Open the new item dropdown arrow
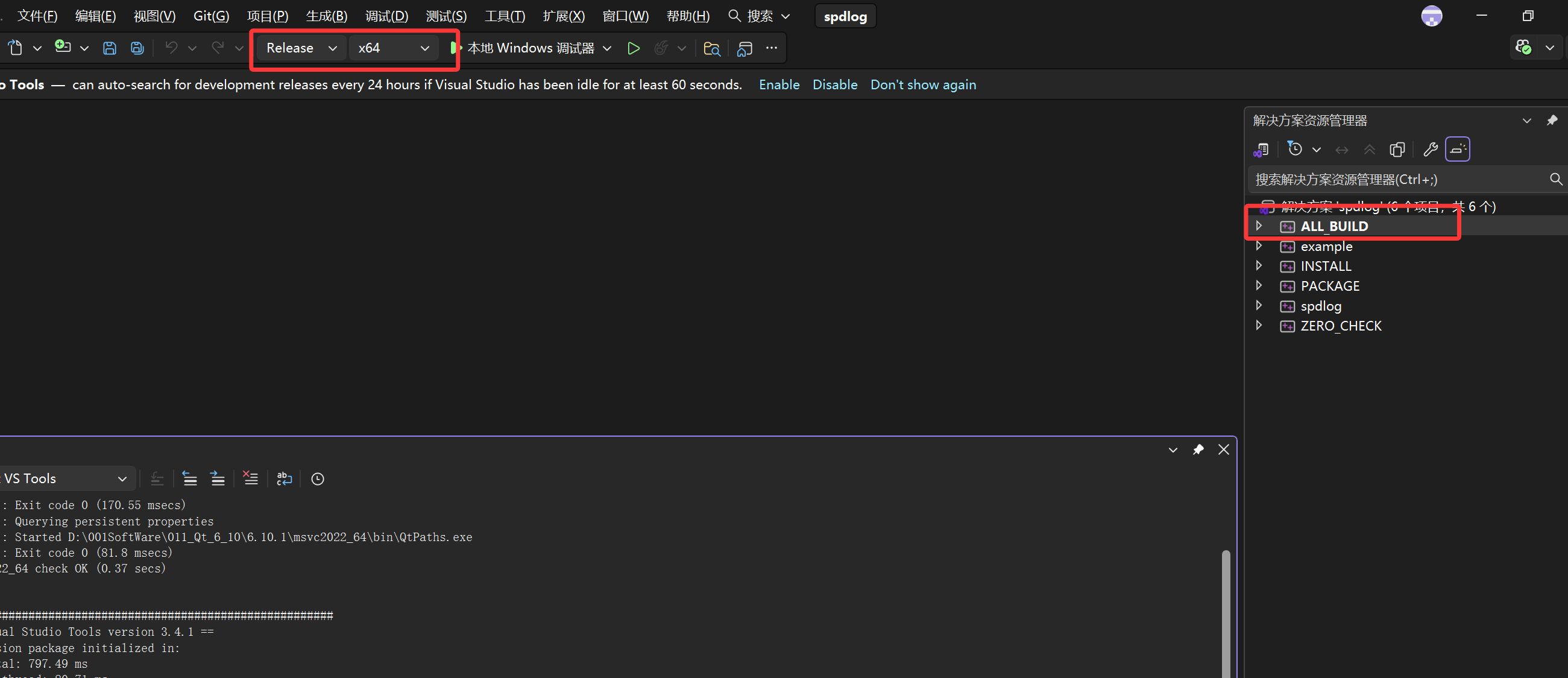This screenshot has width=1568, height=678. (37, 48)
